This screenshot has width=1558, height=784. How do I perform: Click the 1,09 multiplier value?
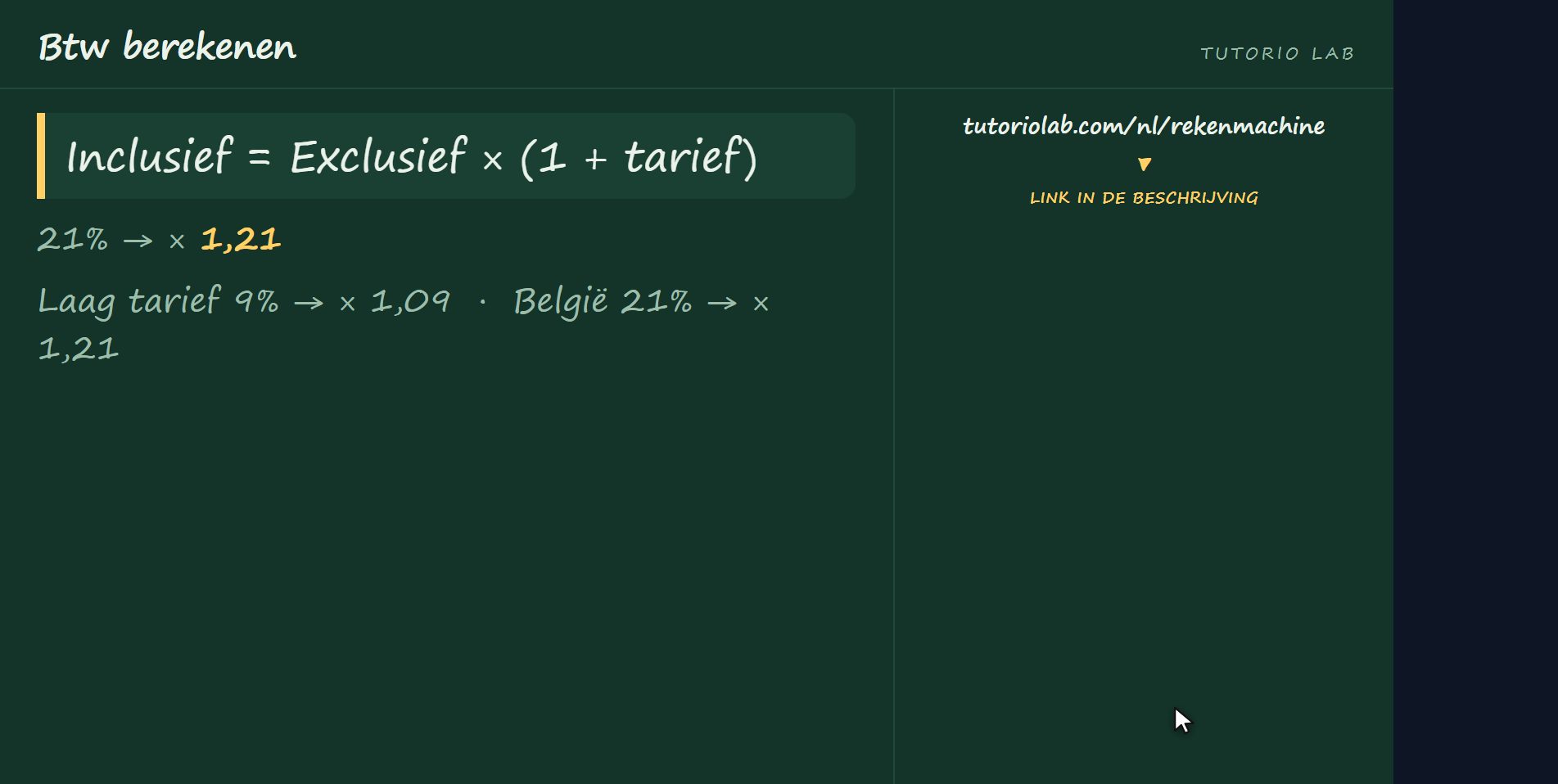tap(411, 303)
